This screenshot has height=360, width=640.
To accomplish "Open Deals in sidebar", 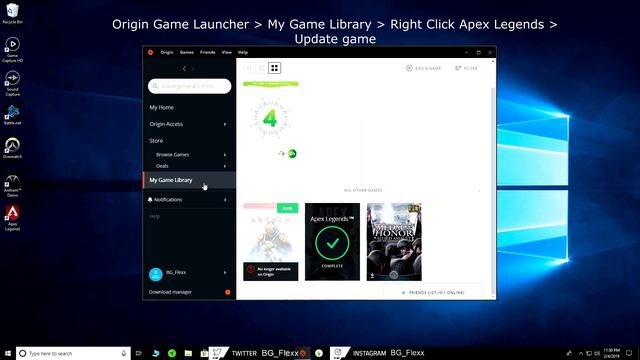I will [x=162, y=166].
